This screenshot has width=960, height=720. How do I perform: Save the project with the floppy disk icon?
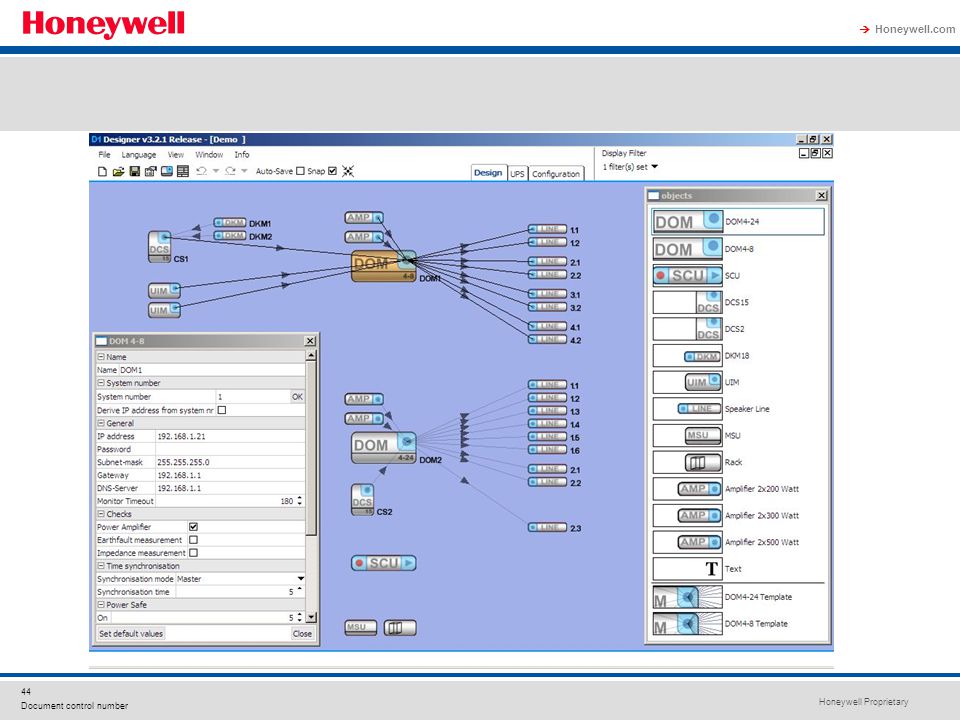(135, 171)
